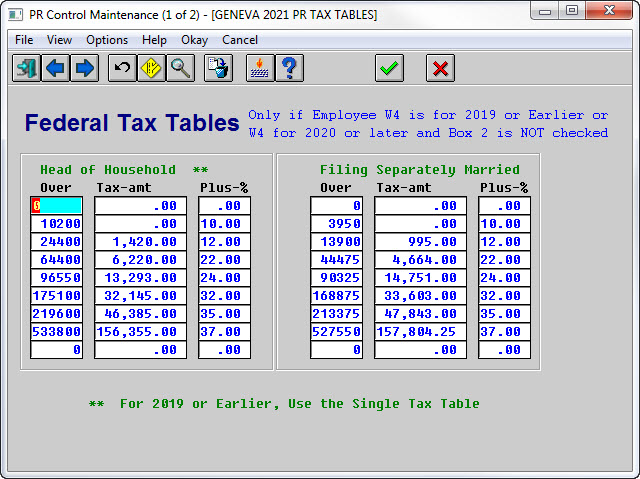This screenshot has width=640, height=479.
Task: Select the highlighted first Head of Household Over field
Action: tap(56, 205)
